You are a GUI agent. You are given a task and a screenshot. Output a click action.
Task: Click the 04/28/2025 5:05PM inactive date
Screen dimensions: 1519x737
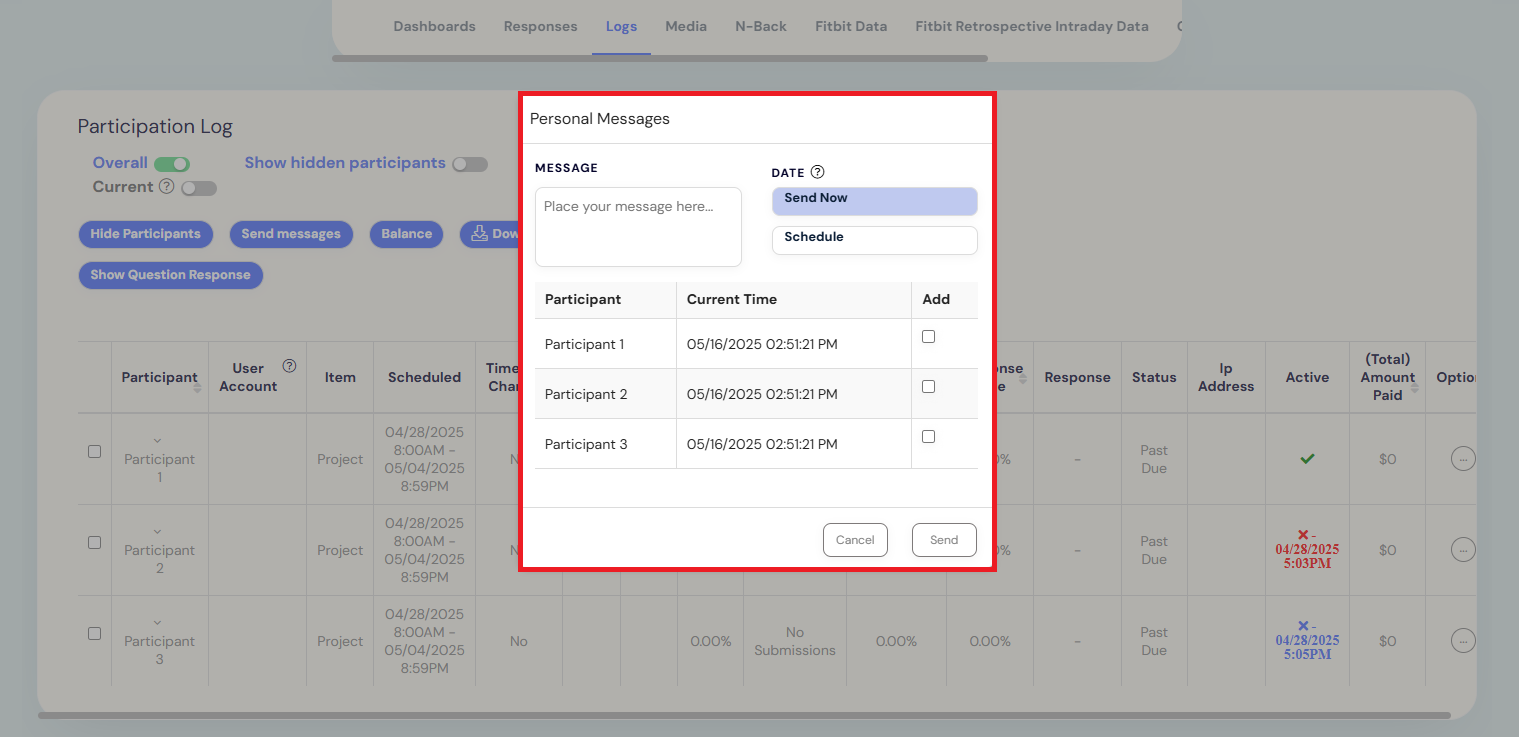tap(1307, 647)
